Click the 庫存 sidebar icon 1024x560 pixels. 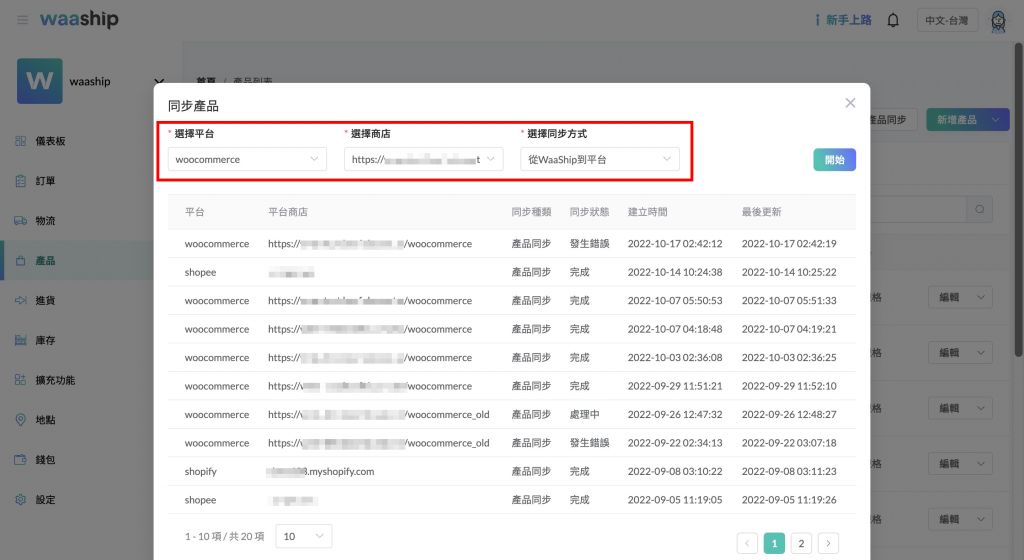click(x=21, y=340)
